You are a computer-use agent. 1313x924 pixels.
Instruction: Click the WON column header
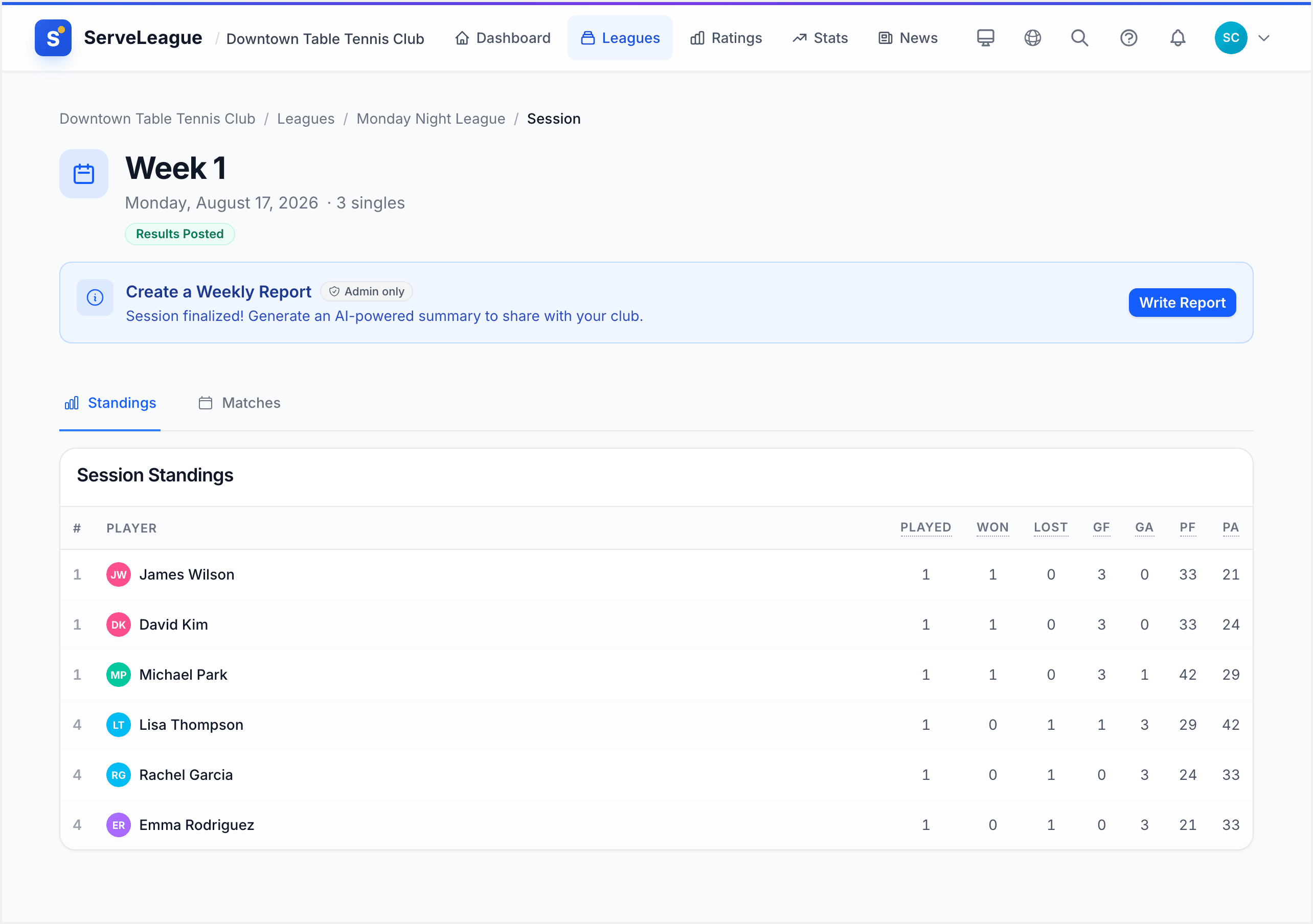[x=993, y=528]
